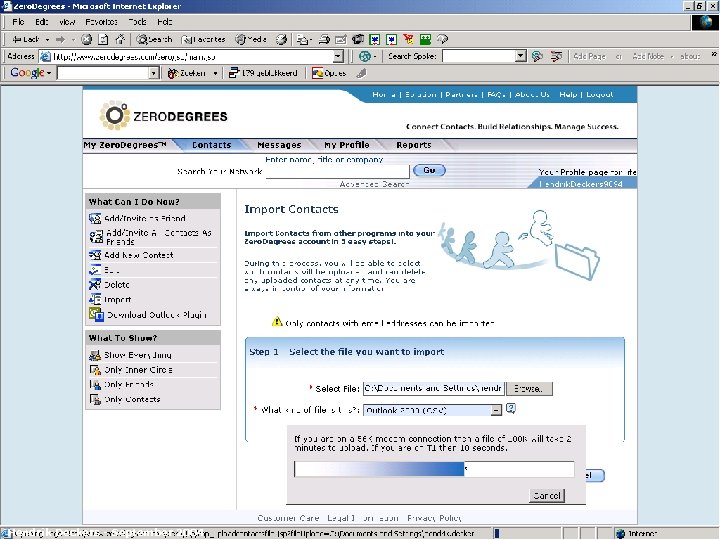Screen dimensions: 720x540
Task: Open the Edit menu
Action: (42, 22)
